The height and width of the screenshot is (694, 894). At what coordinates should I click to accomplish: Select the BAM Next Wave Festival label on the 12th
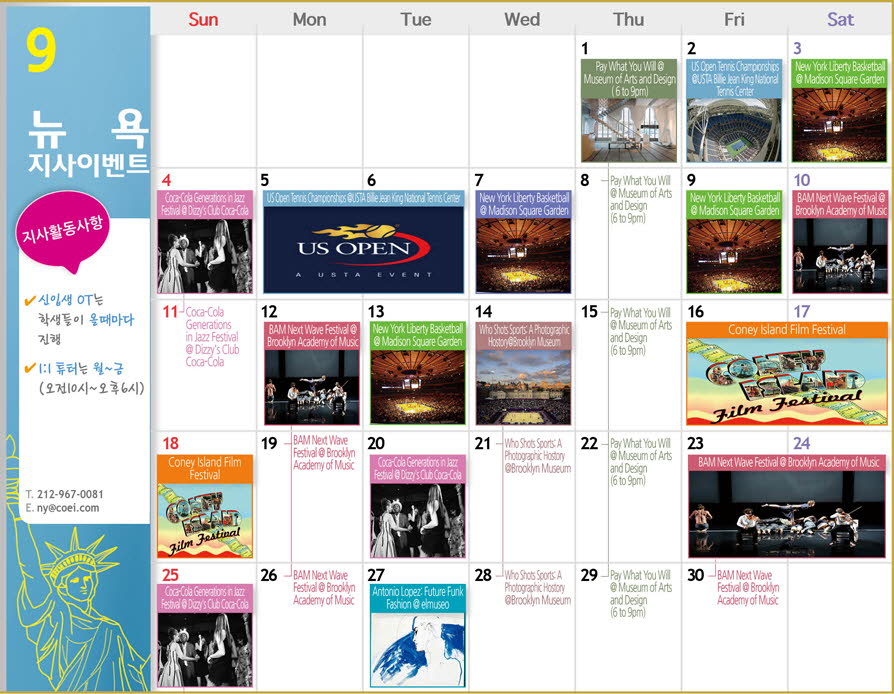[312, 336]
